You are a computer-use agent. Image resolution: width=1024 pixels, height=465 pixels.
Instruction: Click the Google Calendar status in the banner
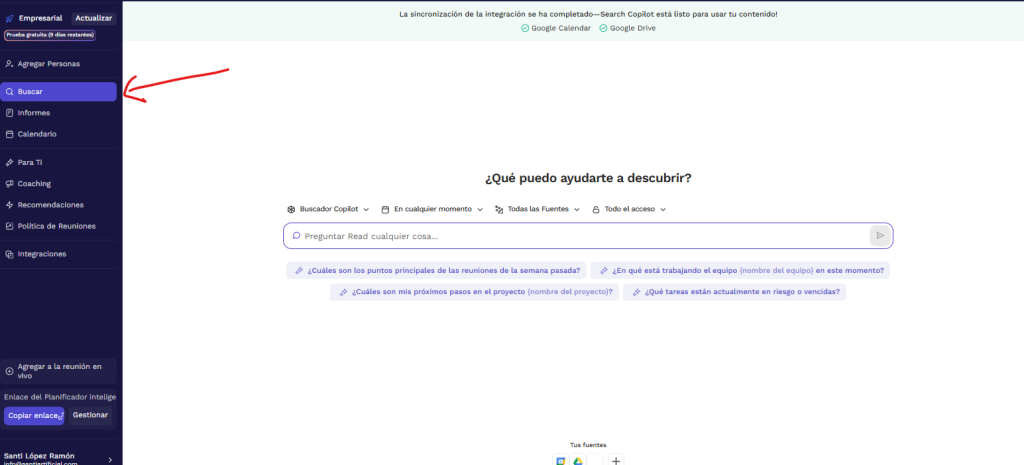[x=556, y=28]
